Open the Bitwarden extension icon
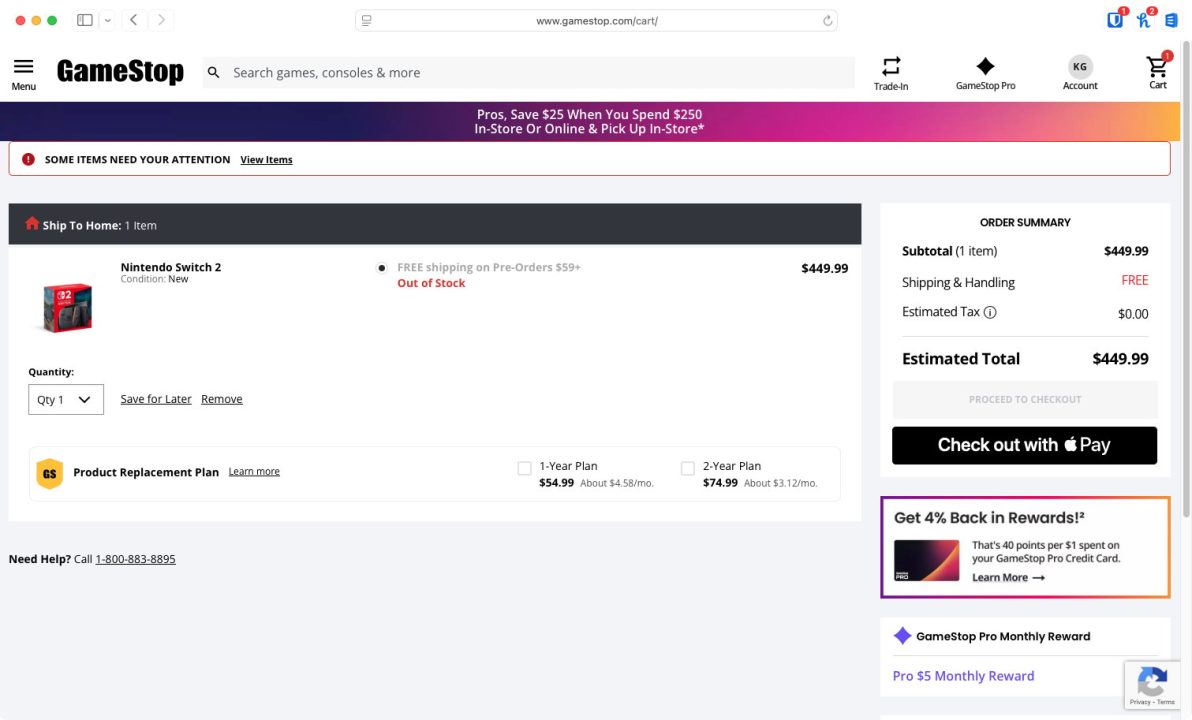This screenshot has height=720, width=1192. pyautogui.click(x=1114, y=18)
